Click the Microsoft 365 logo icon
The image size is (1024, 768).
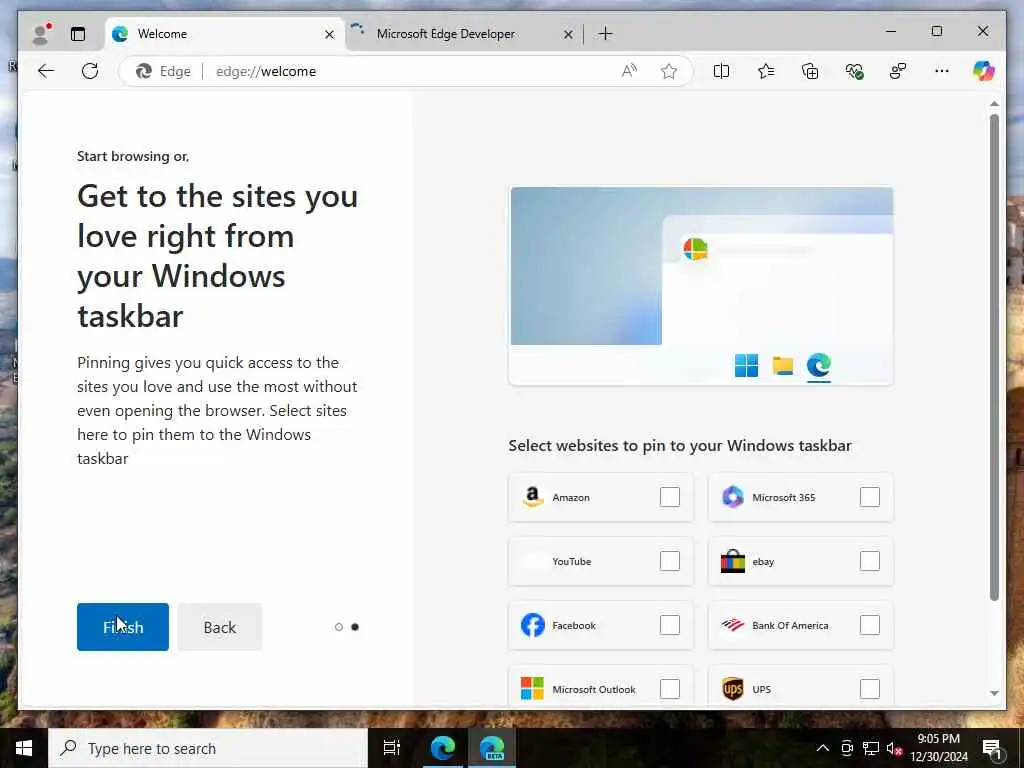733,497
